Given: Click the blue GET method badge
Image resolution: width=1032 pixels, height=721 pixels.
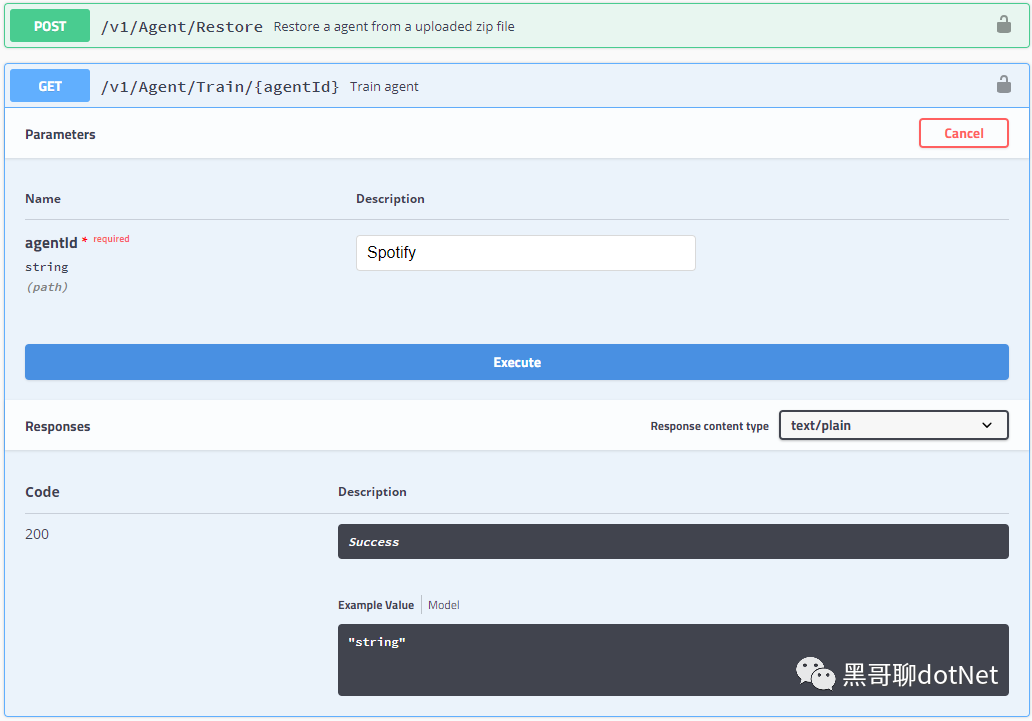Looking at the screenshot, I should 50,86.
